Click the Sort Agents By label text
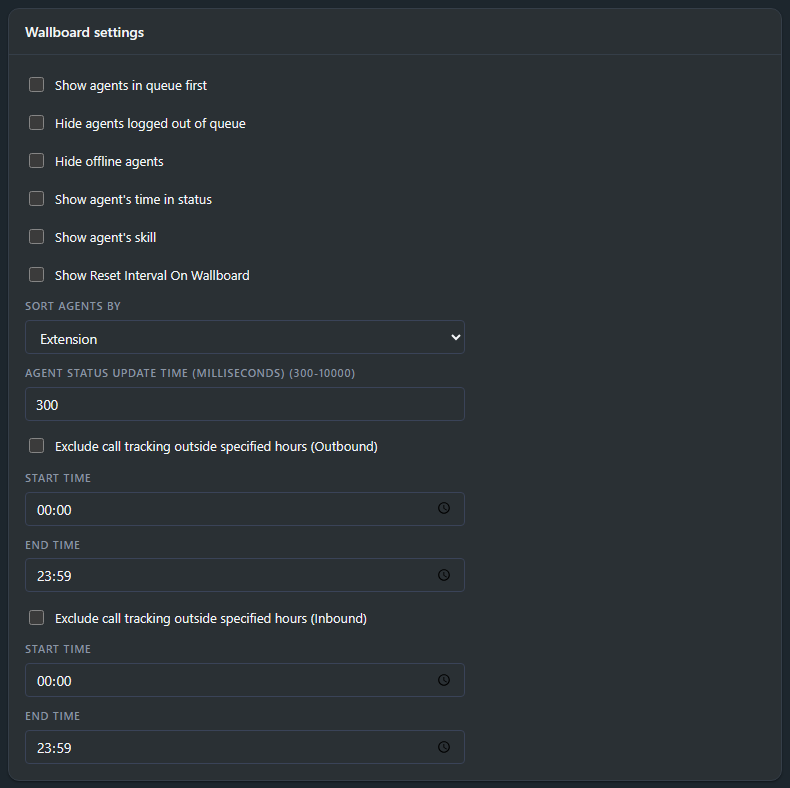 pyautogui.click(x=73, y=306)
